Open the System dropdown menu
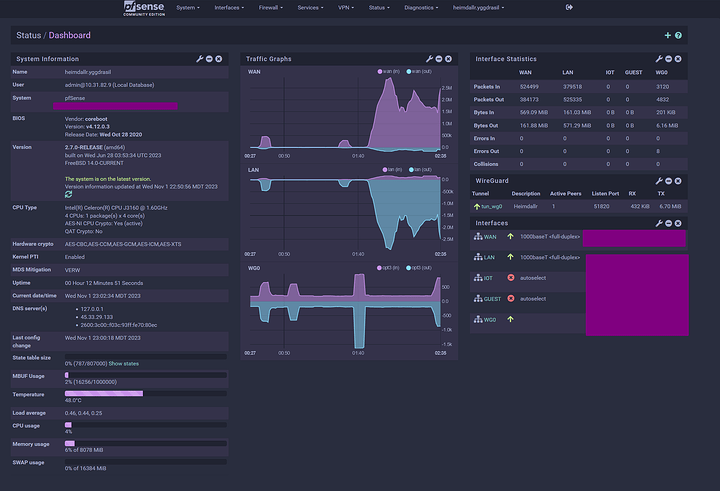 (188, 8)
